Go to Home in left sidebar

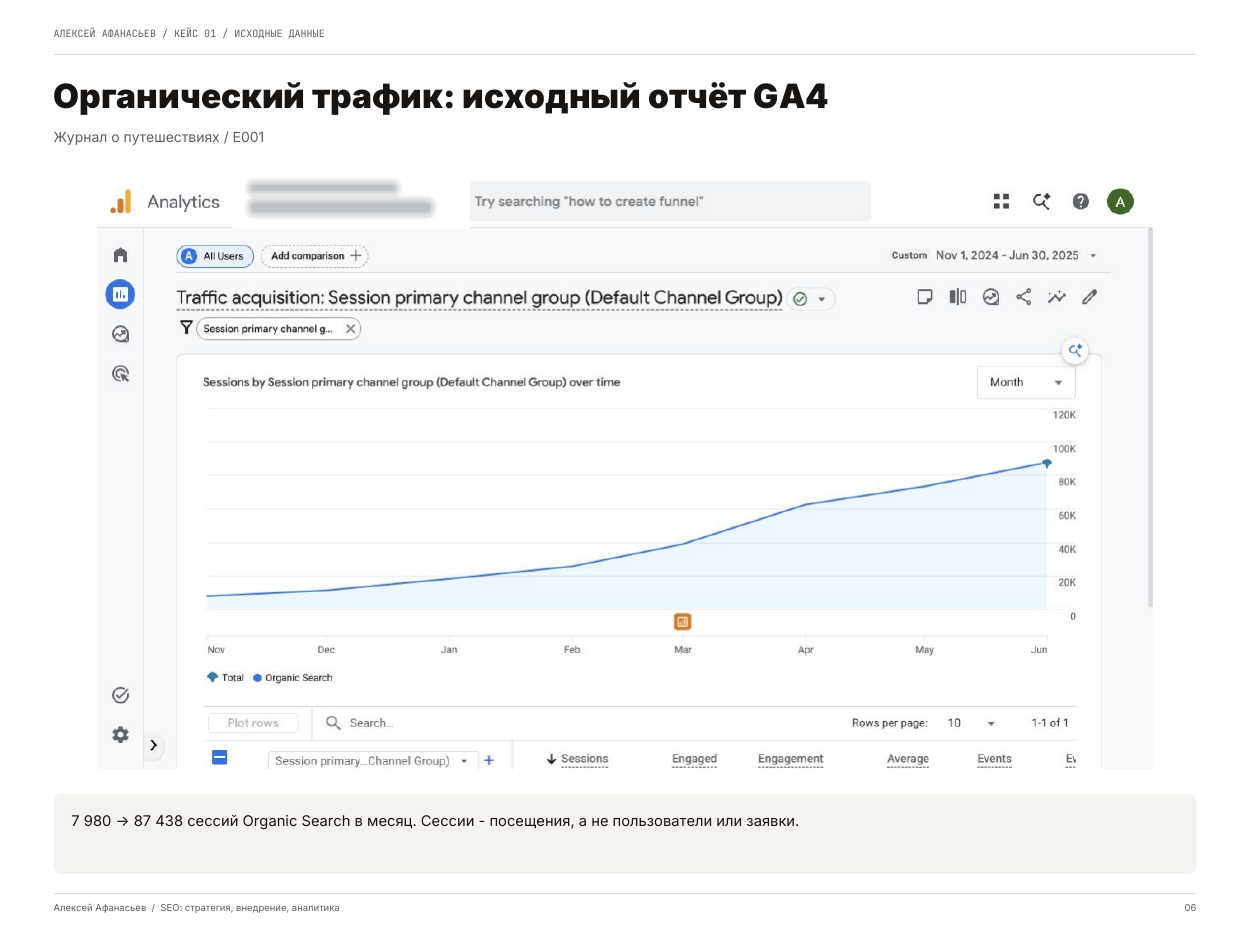120,255
